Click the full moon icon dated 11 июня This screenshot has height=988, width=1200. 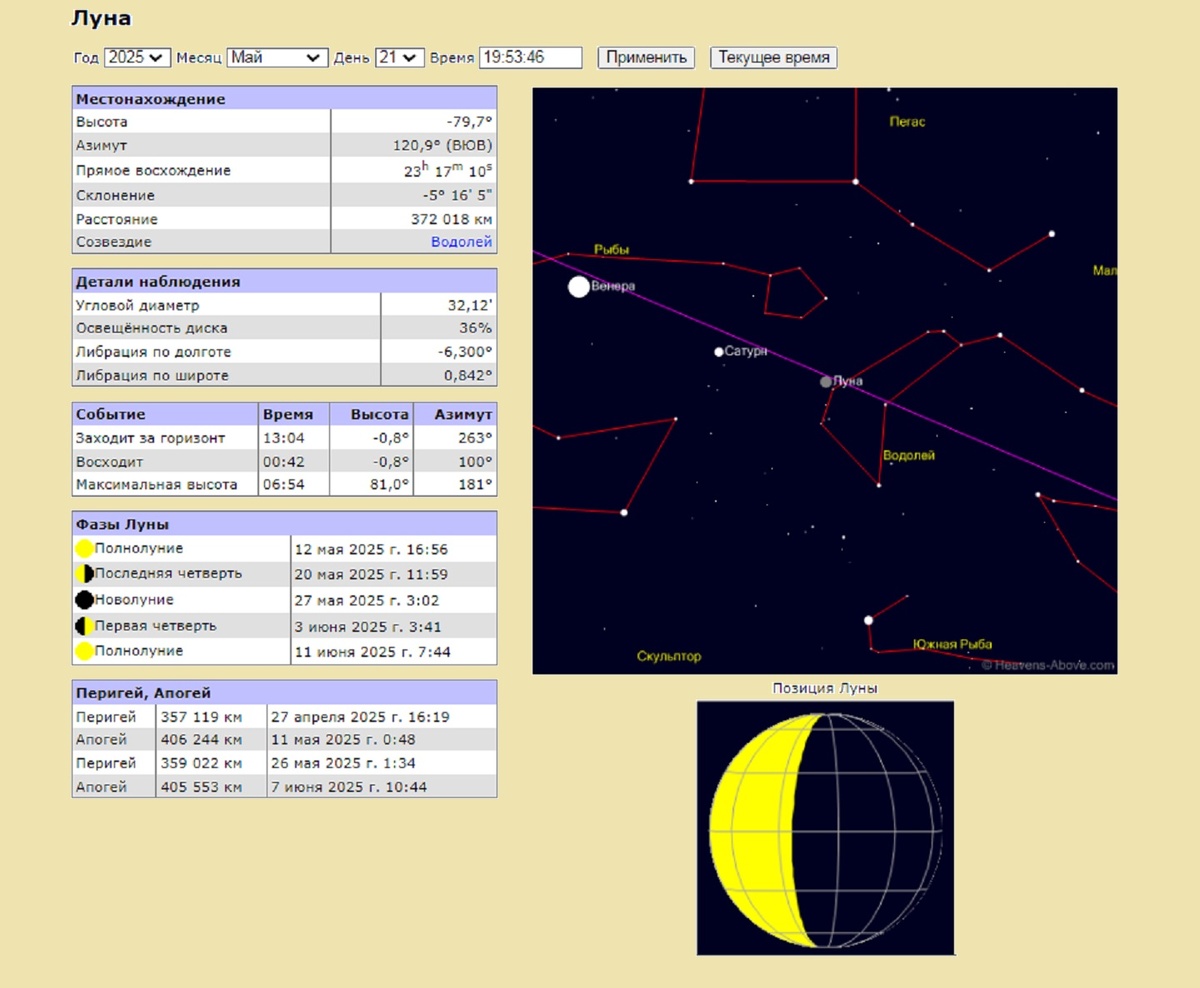85,651
